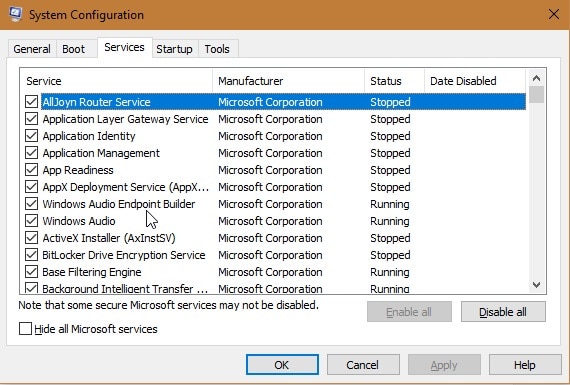This screenshot has height=385, width=570.
Task: Uncheck the Windows Audio checkbox
Action: pyautogui.click(x=32, y=221)
